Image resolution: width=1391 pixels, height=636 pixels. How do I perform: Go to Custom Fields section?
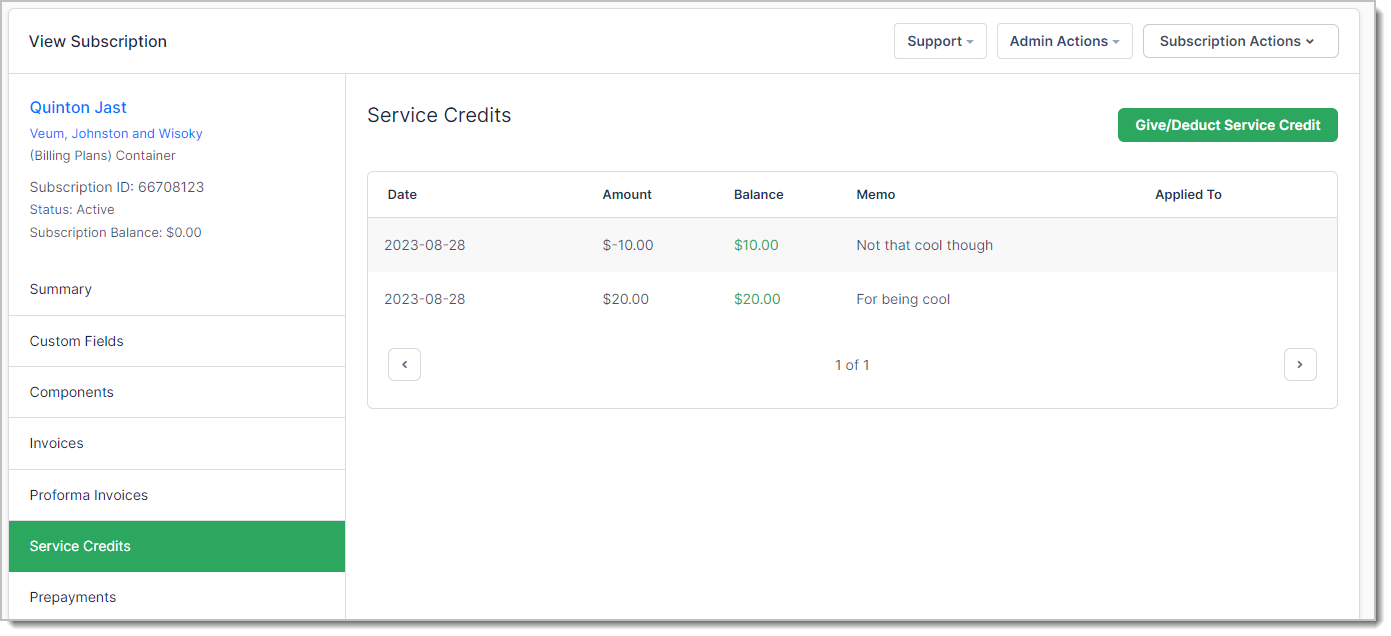coord(77,341)
